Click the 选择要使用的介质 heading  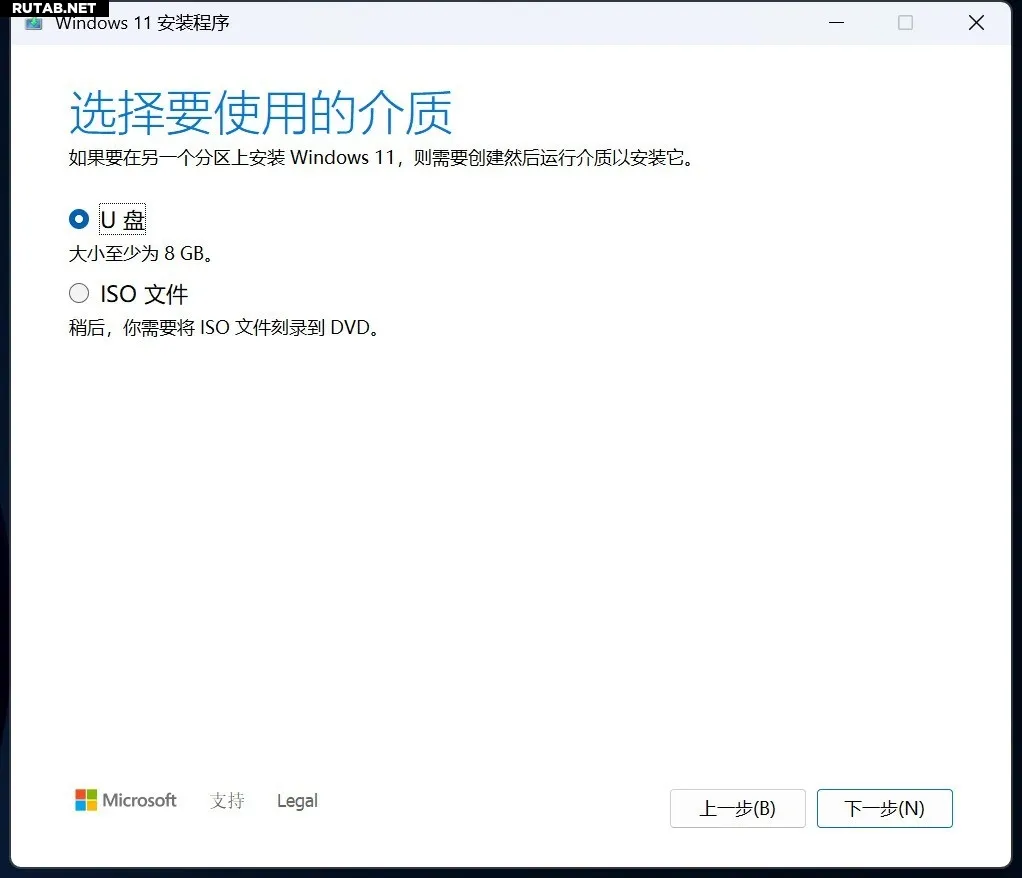[x=261, y=112]
